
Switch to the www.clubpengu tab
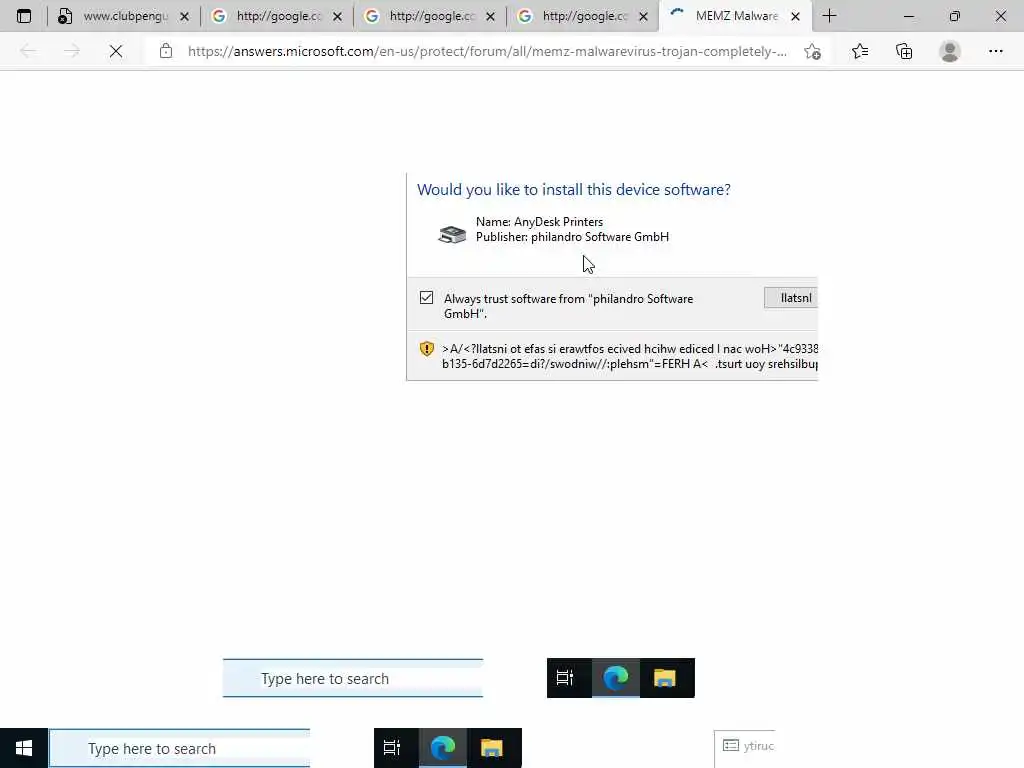124,16
